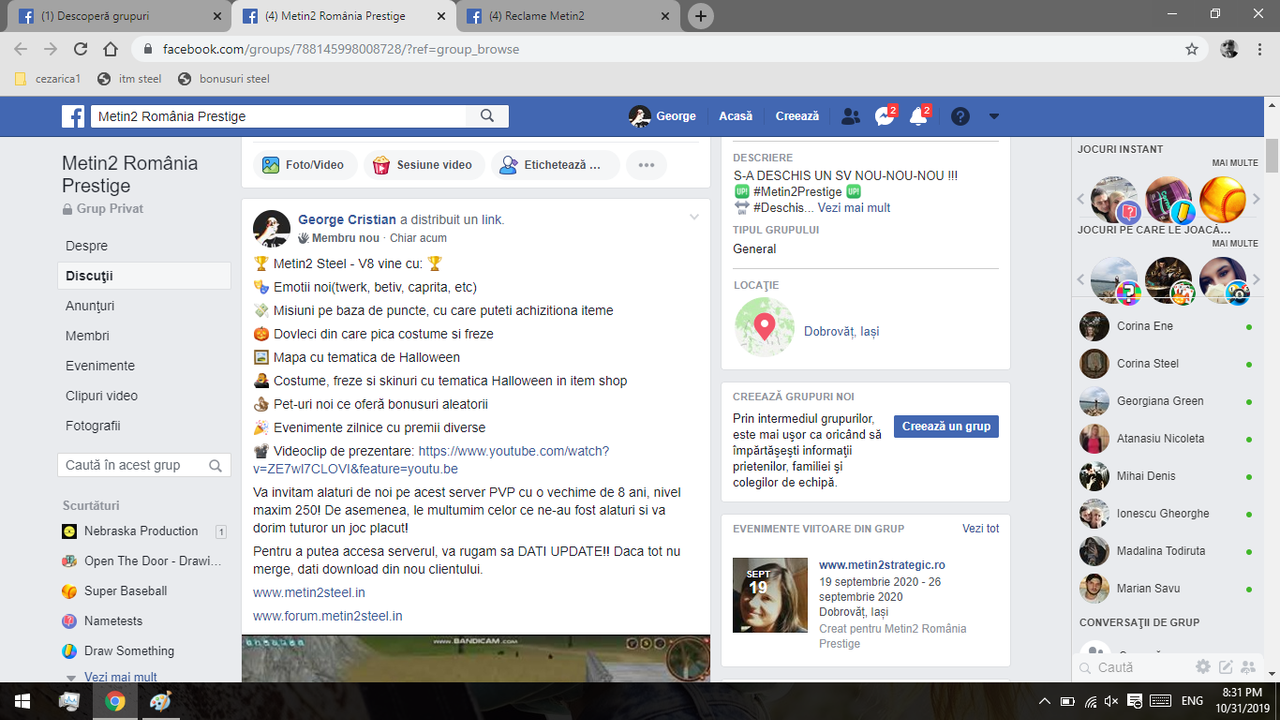Bookmark this page with the star icon

(x=1192, y=49)
